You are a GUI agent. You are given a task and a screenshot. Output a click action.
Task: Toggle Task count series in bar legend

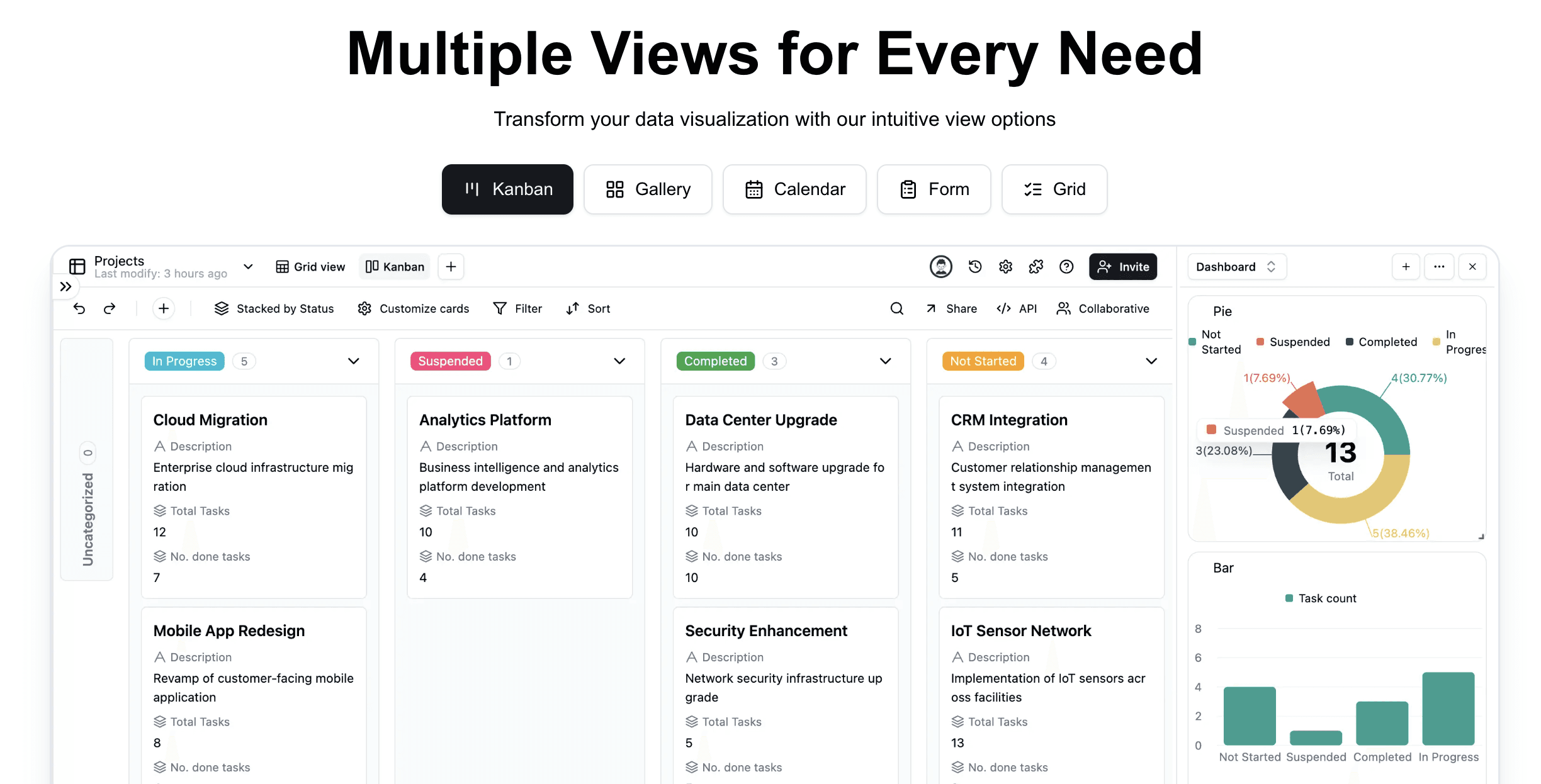(1321, 598)
